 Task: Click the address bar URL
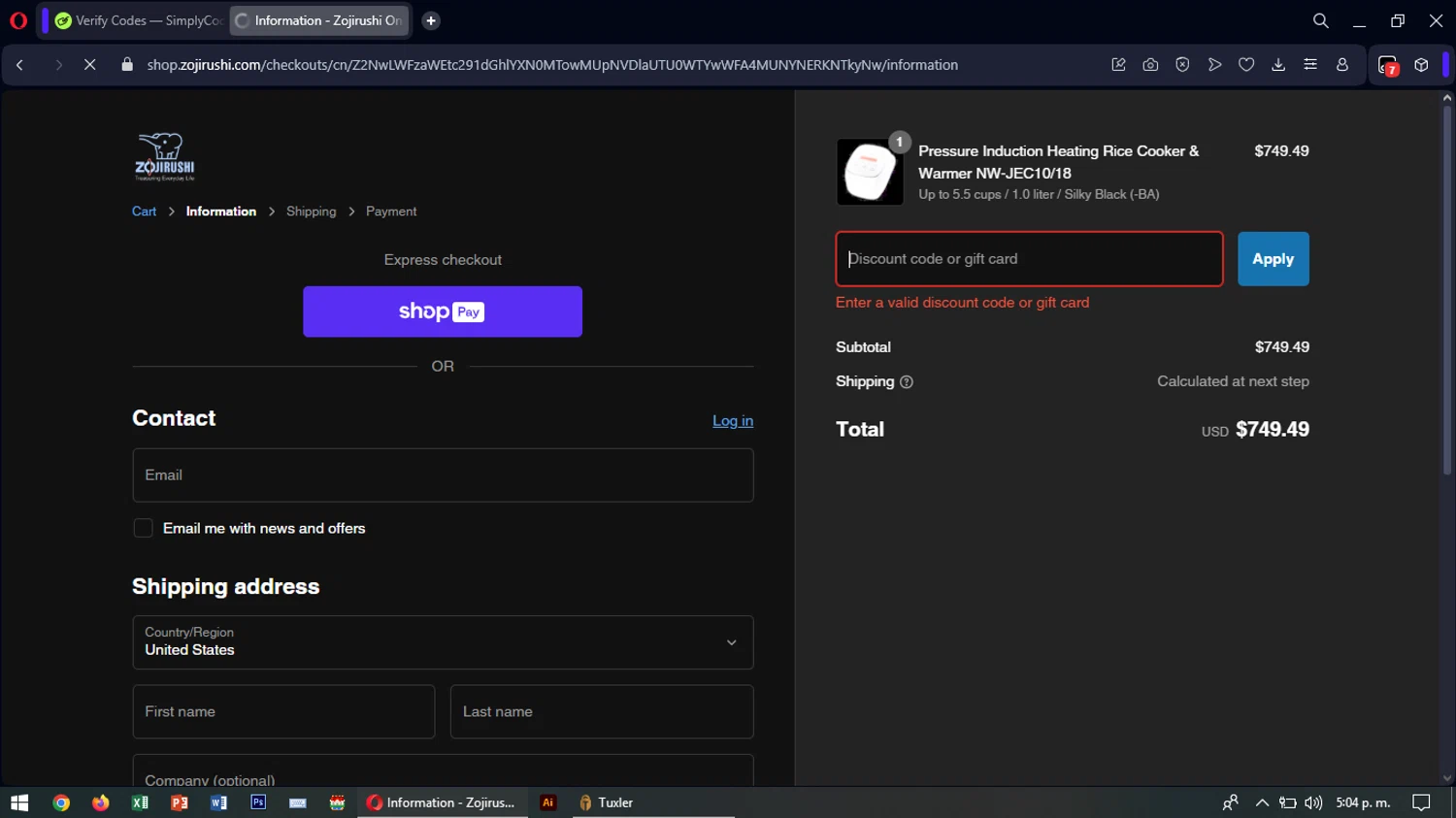click(552, 65)
